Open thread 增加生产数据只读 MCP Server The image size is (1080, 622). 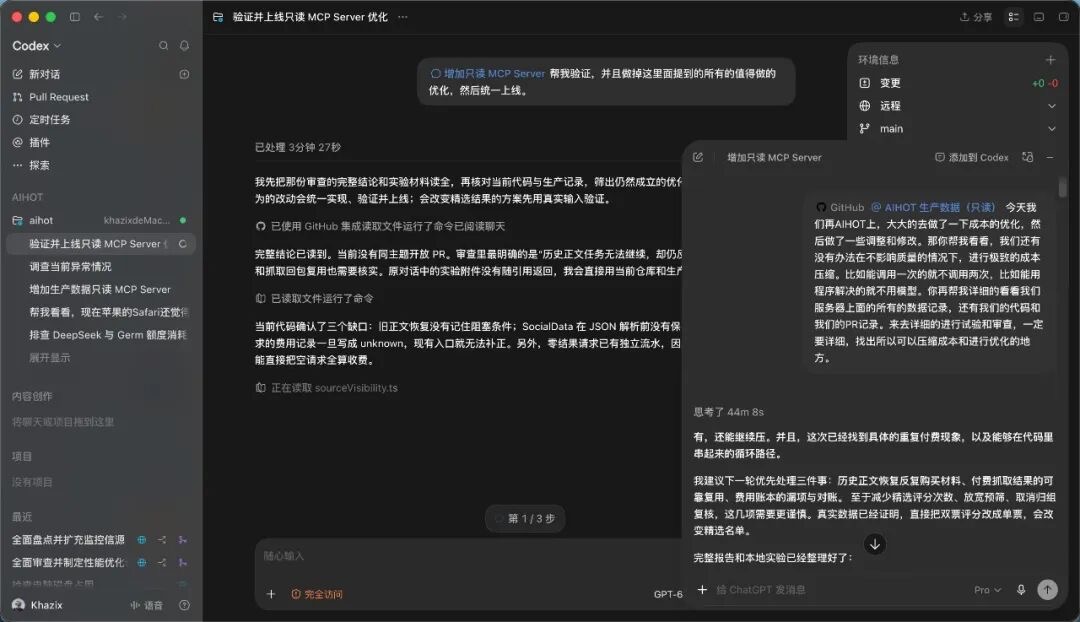(x=100, y=289)
